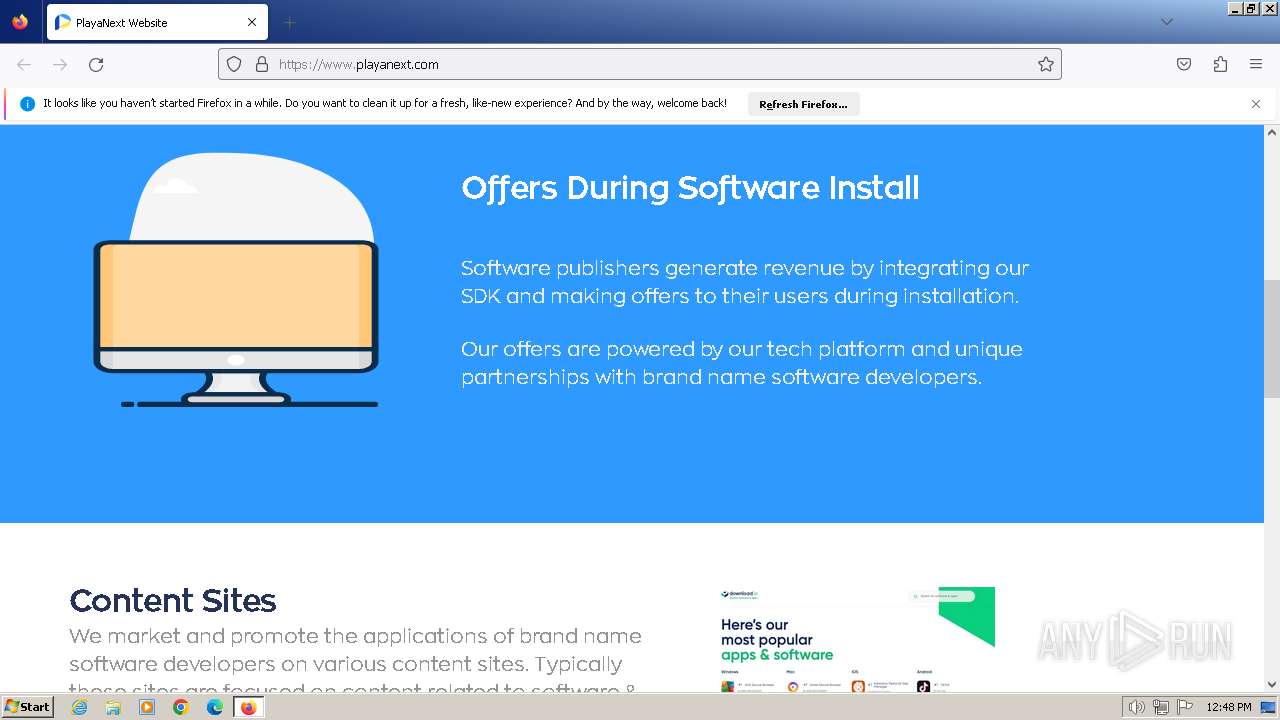Launch Internet Explorer from the taskbar
This screenshot has height=720, width=1280.
click(79, 707)
